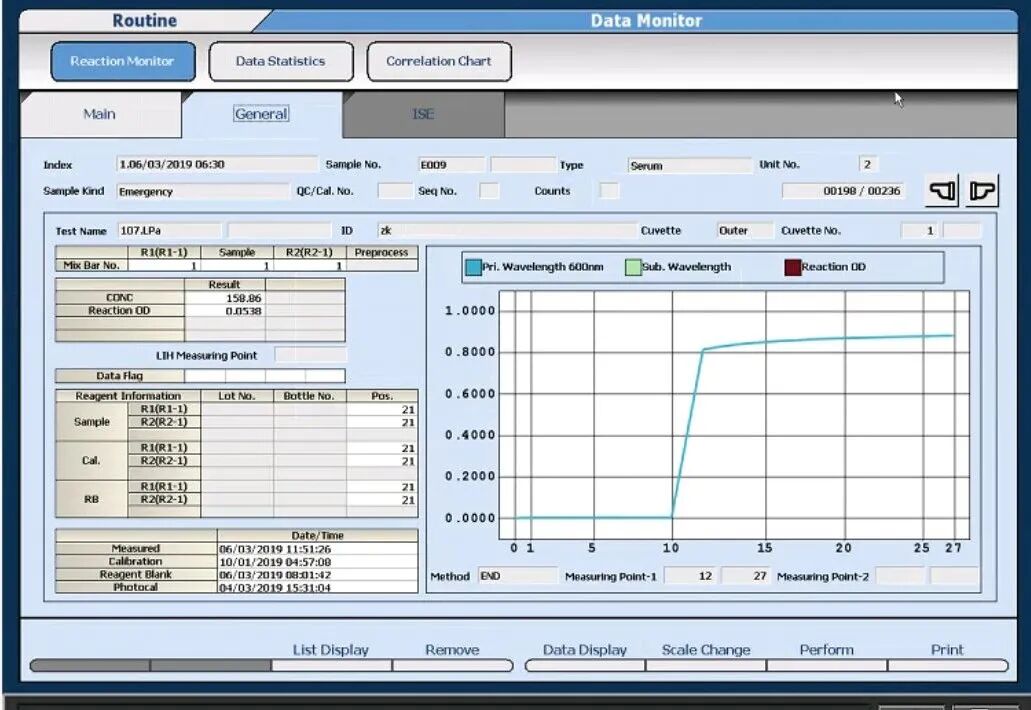Click the List Display button
The width and height of the screenshot is (1031, 710).
click(331, 657)
